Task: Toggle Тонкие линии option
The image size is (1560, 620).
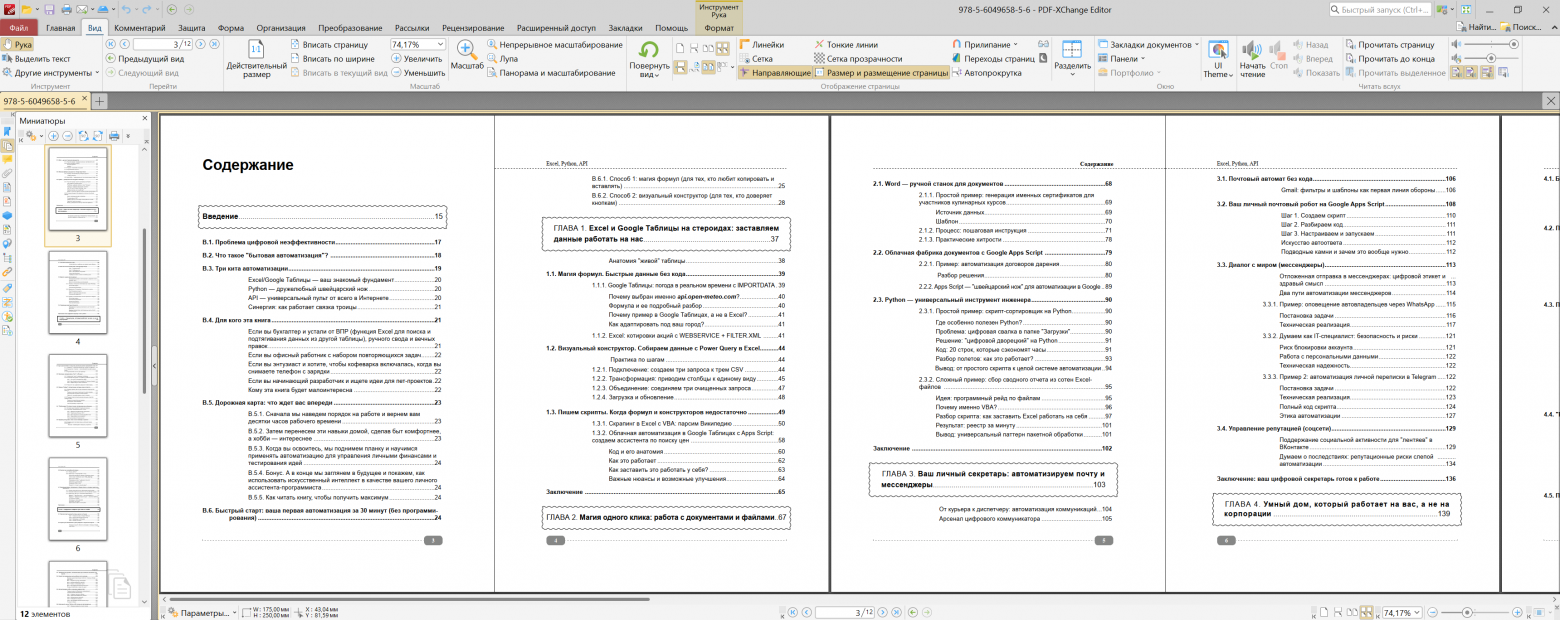Action: (x=851, y=45)
